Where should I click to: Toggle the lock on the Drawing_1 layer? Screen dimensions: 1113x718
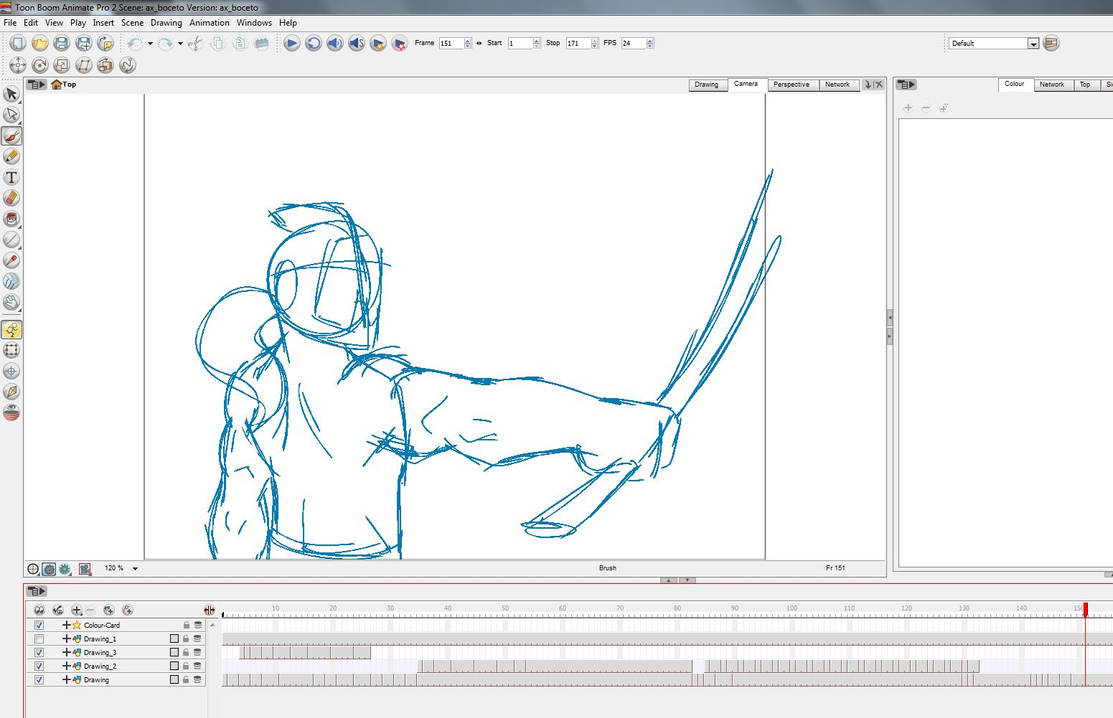186,639
